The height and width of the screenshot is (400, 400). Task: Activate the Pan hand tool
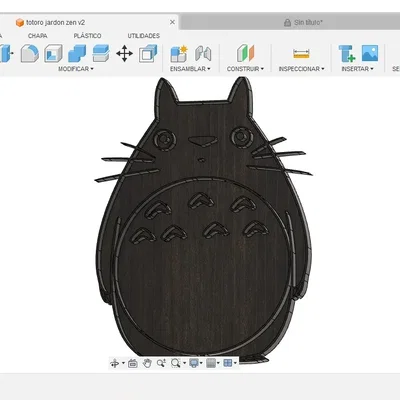click(147, 363)
